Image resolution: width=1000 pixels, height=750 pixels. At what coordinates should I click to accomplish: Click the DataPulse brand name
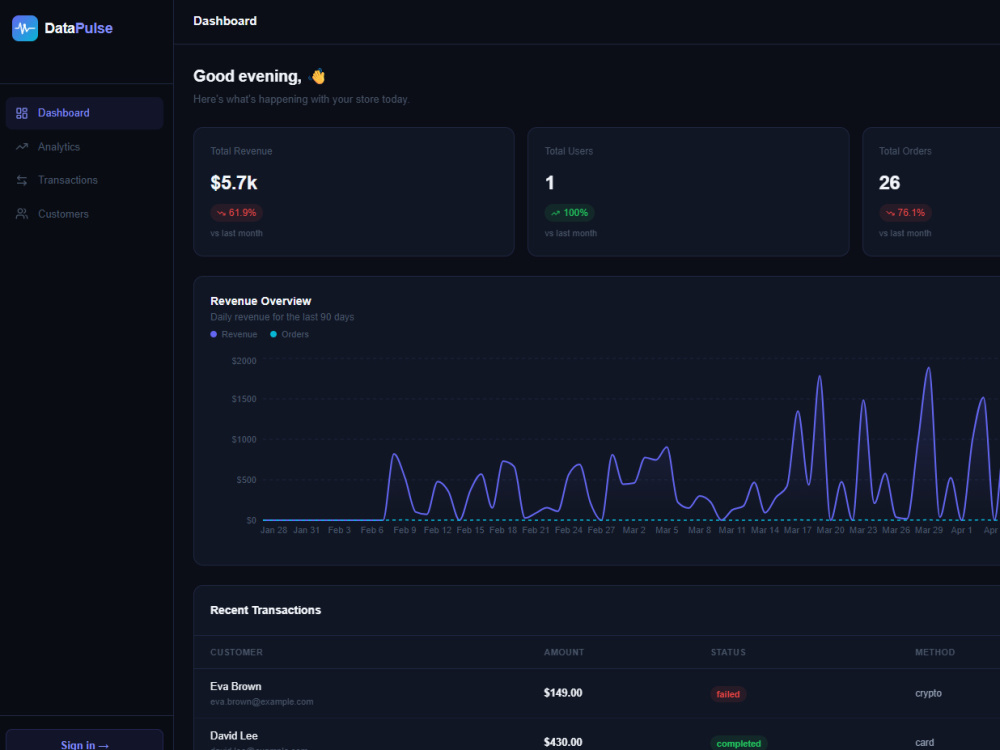[78, 28]
